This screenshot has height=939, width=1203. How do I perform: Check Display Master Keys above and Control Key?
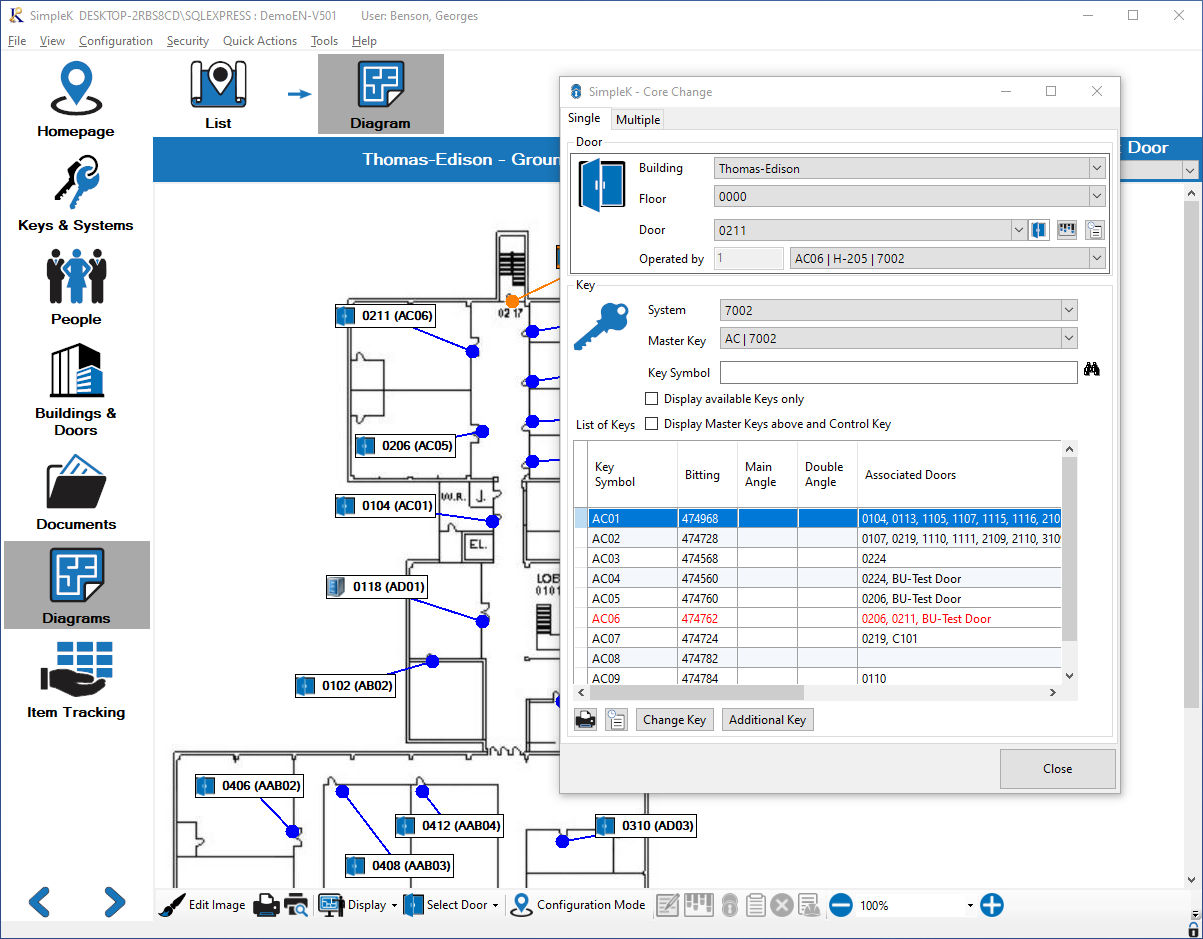pyautogui.click(x=652, y=423)
